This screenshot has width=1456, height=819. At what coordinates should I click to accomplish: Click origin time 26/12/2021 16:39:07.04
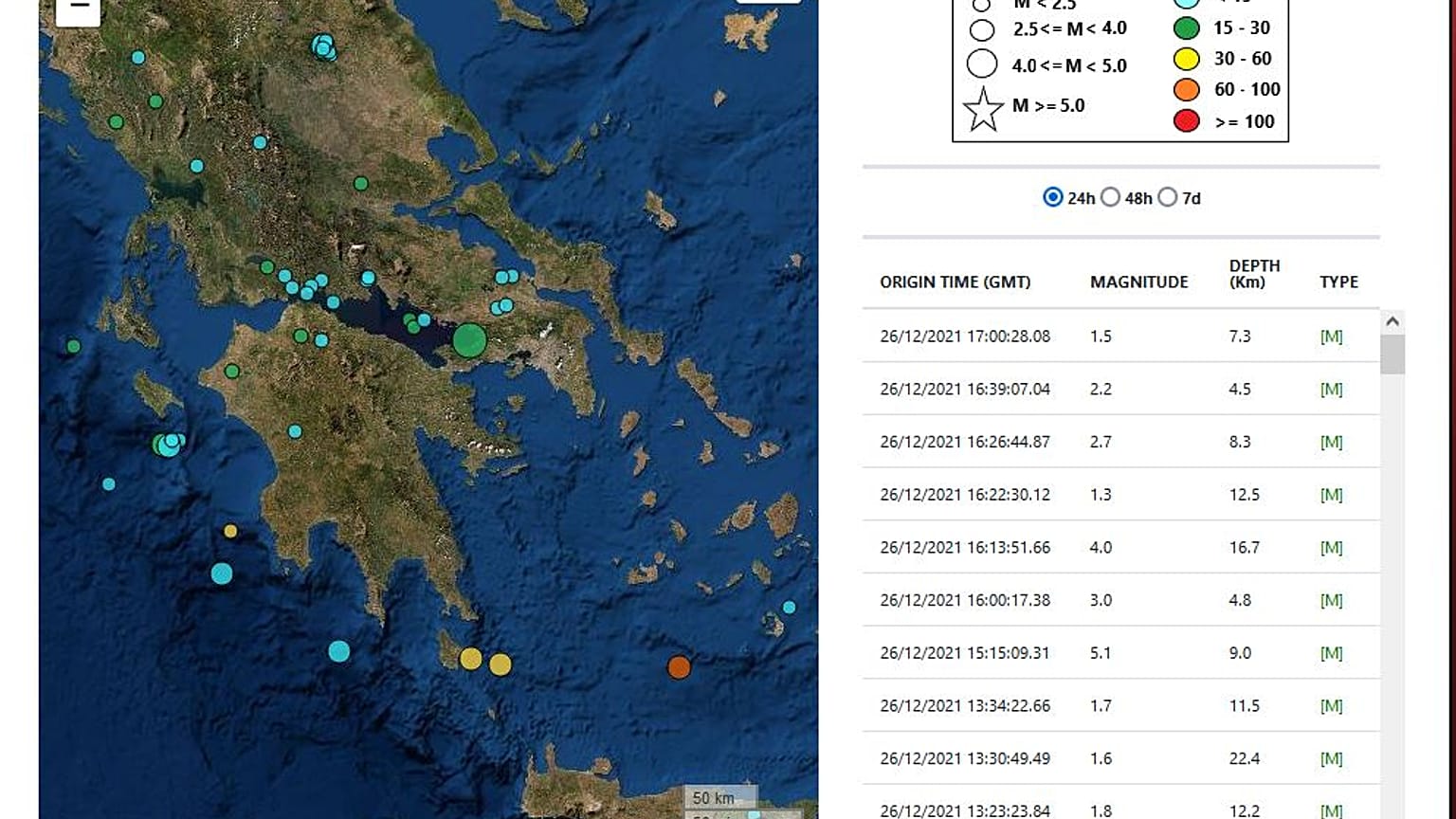coord(965,389)
